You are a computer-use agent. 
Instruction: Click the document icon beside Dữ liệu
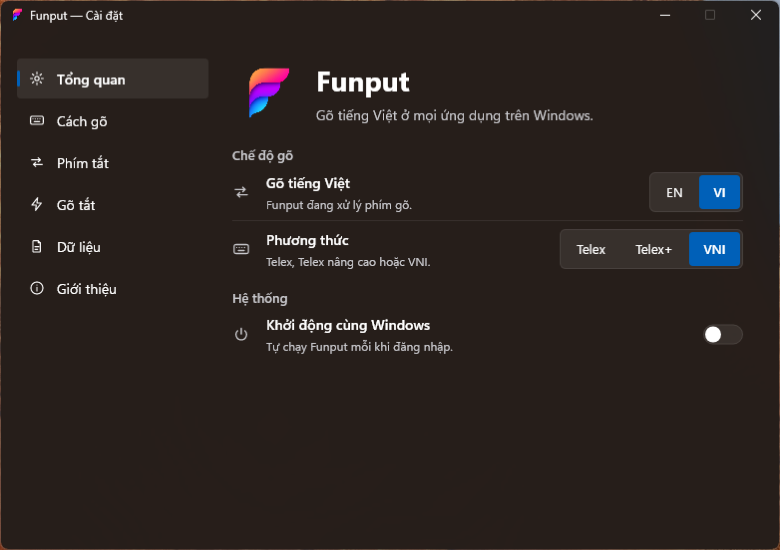pos(37,246)
